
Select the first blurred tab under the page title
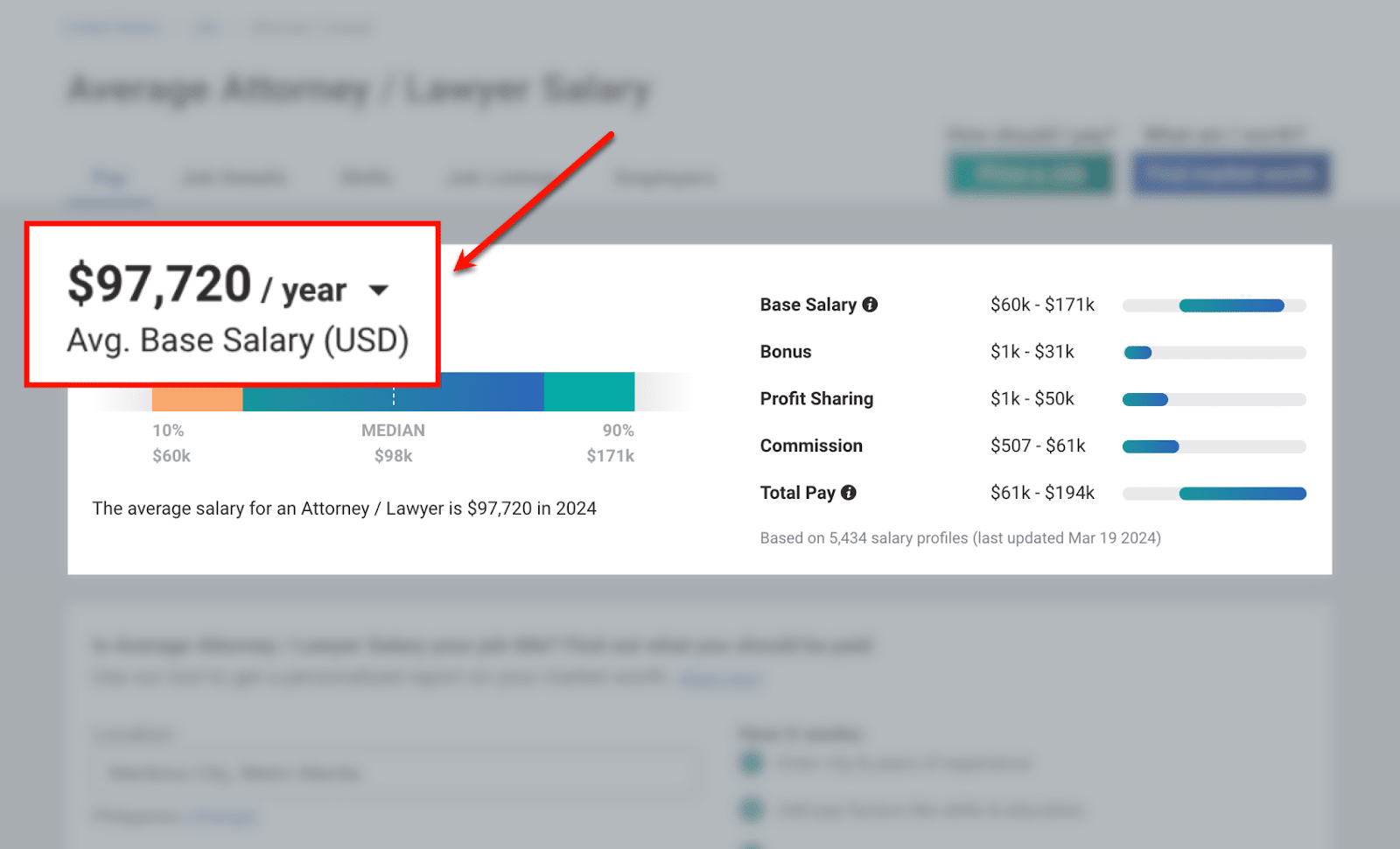click(x=109, y=179)
